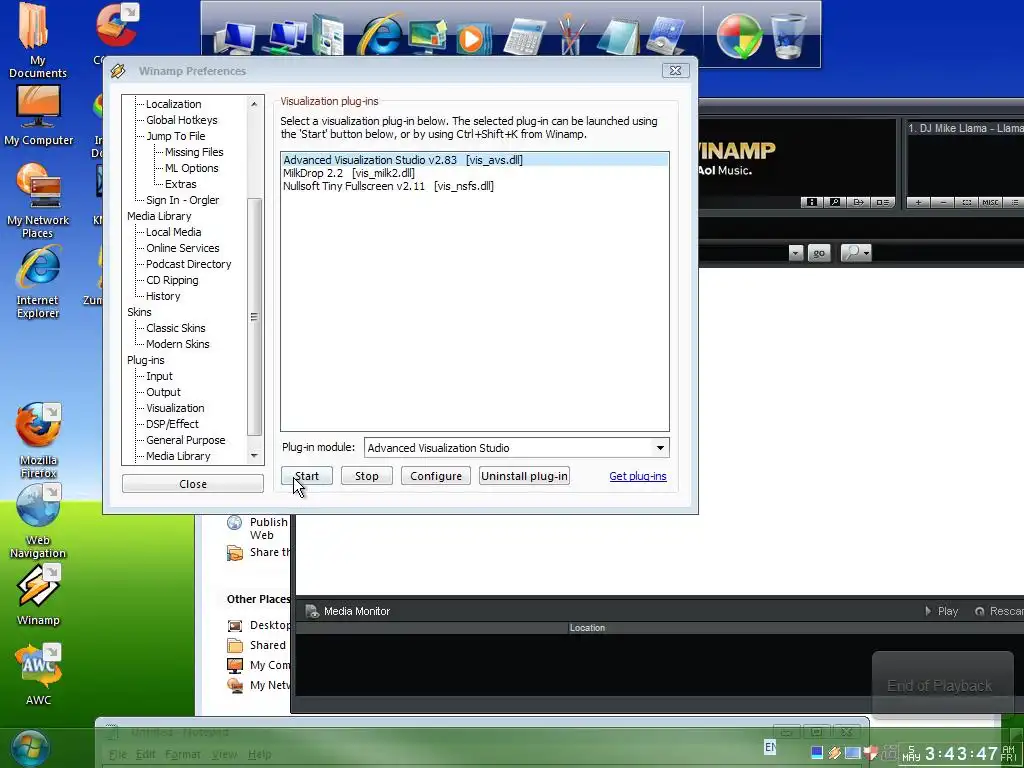The image size is (1024, 768).
Task: Open the Start orb menu
Action: click(29, 748)
